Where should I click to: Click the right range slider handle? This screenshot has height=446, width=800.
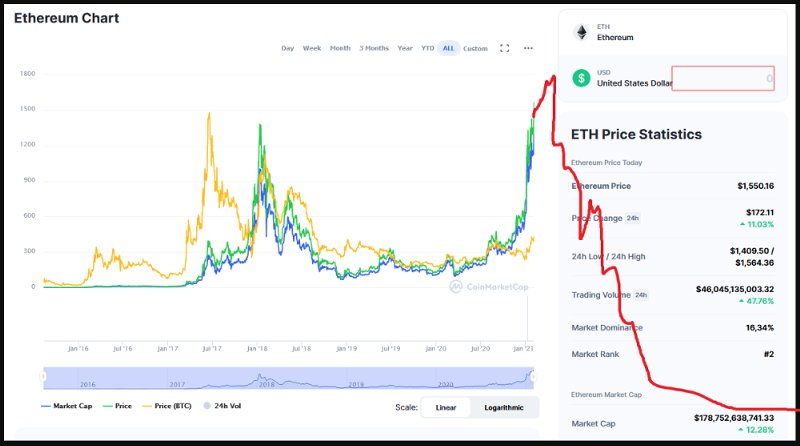click(x=533, y=376)
